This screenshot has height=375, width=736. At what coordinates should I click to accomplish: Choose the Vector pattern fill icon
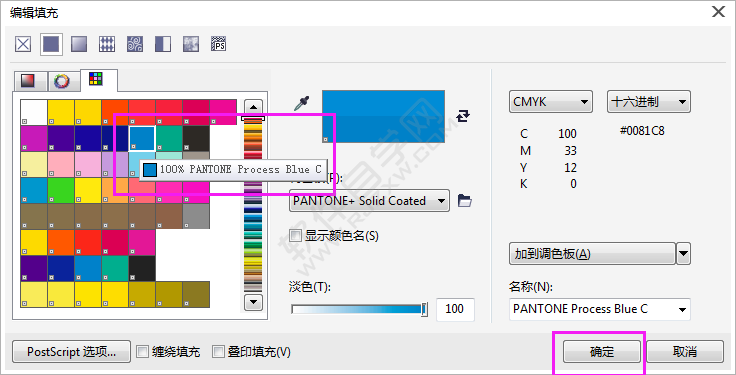[107, 44]
